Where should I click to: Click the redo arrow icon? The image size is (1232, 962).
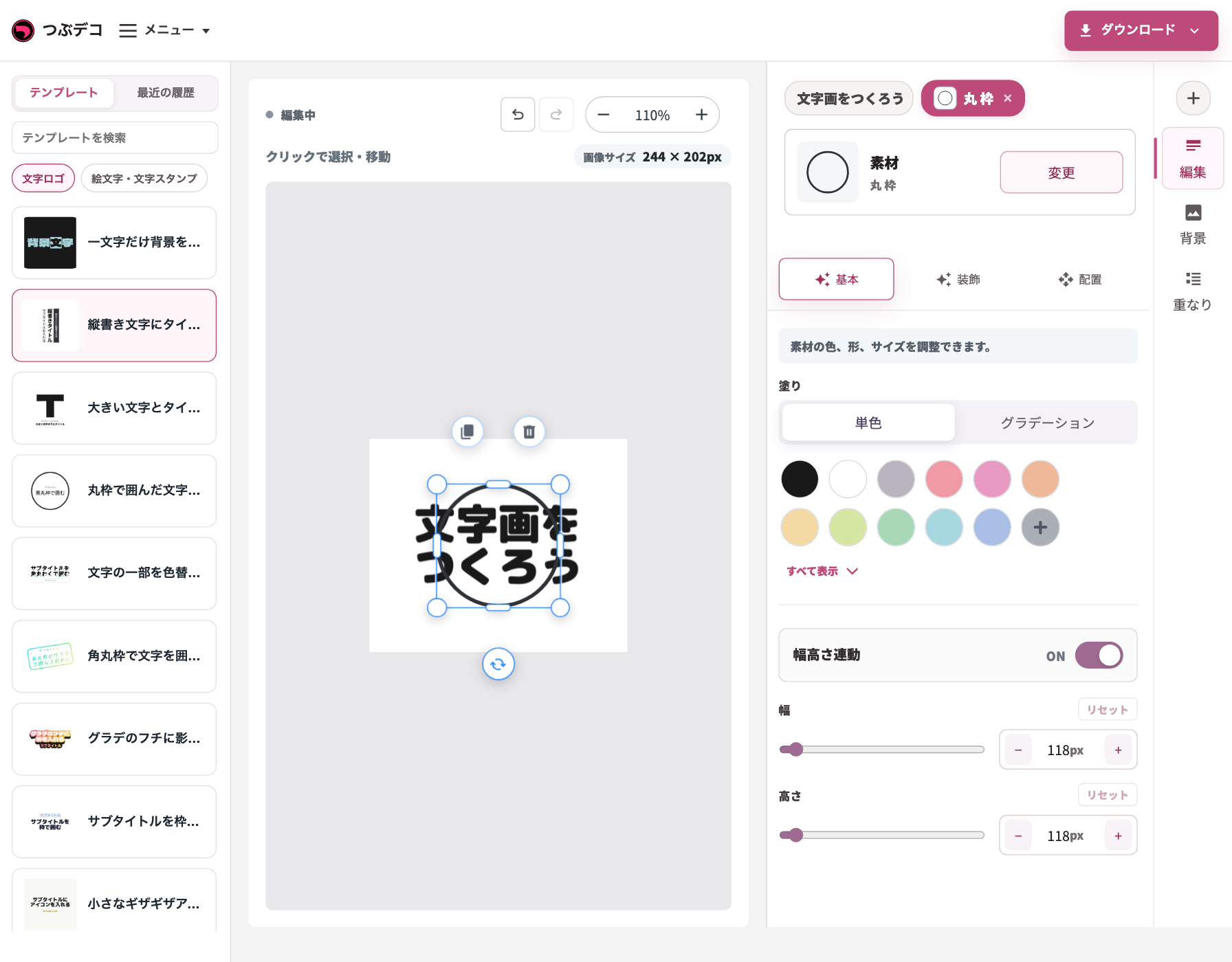556,115
